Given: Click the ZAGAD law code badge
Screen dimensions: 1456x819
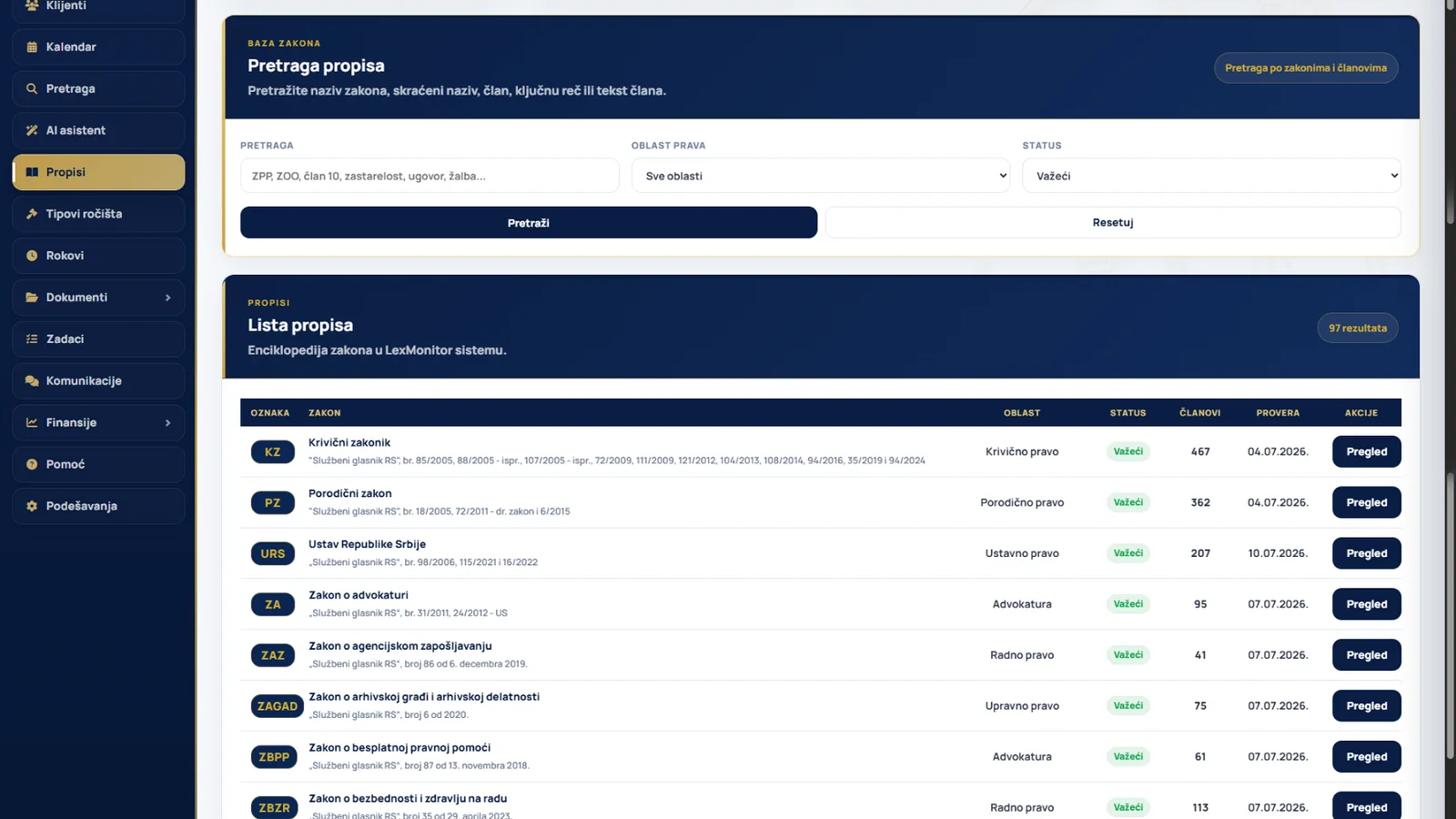Looking at the screenshot, I should [x=278, y=707].
